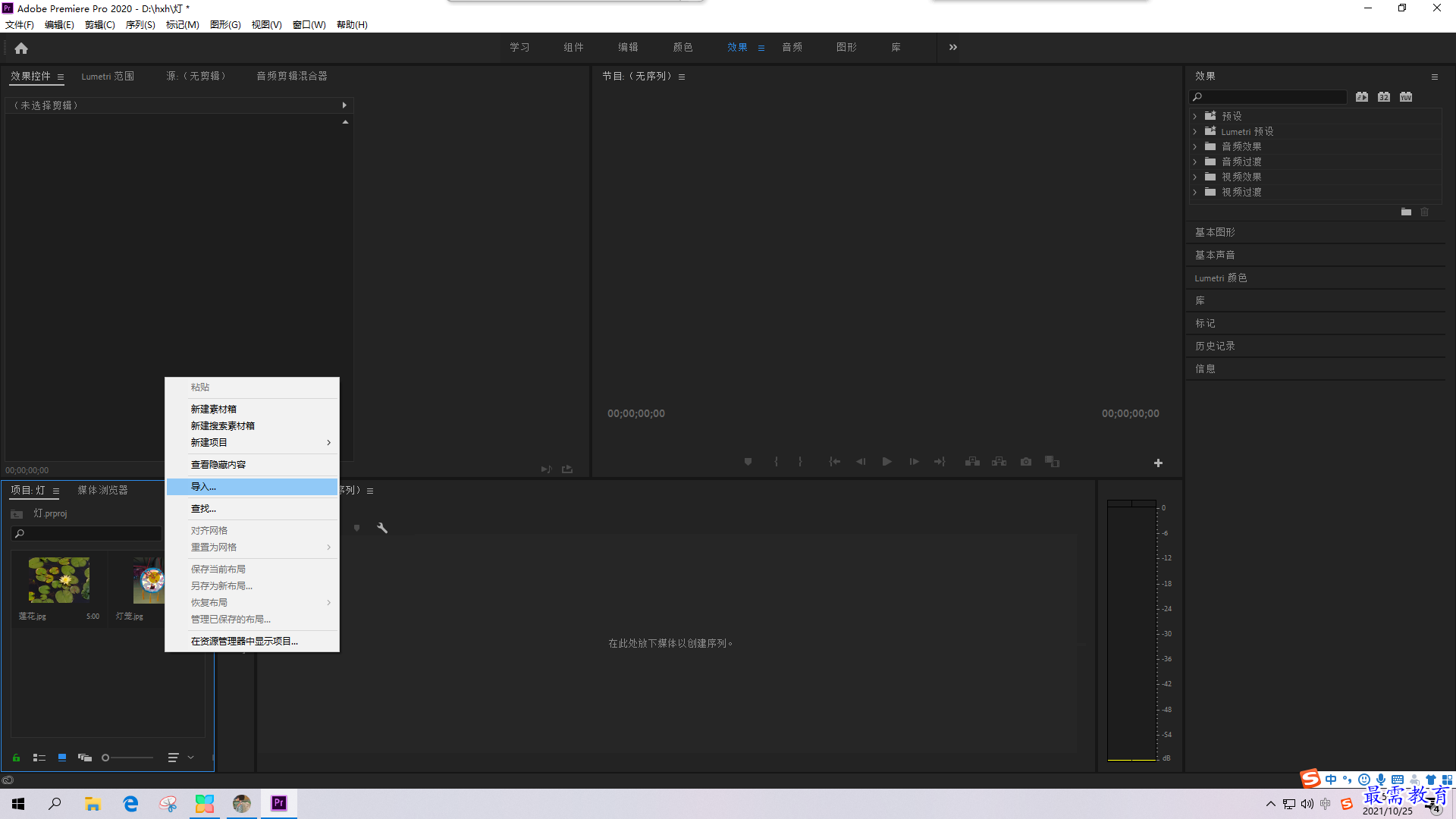Click Mark Out brace icon in Program monitor
Screen dimensions: 1456x819
[x=800, y=462]
